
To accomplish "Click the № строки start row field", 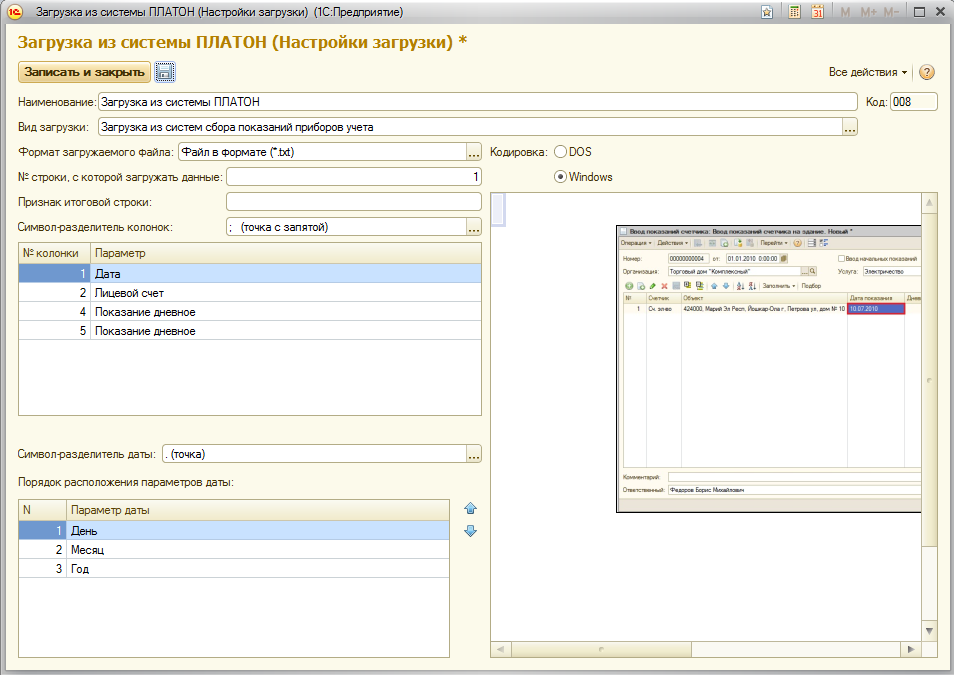I will 353,177.
